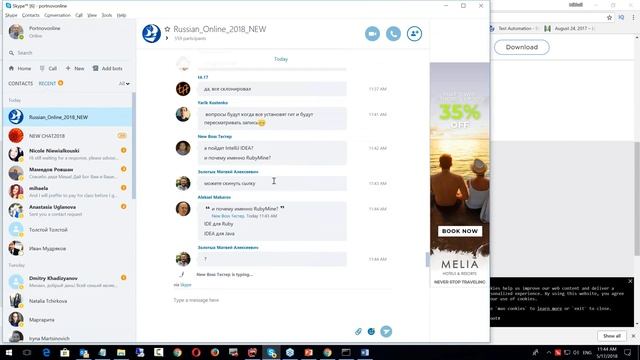Open Firefox from the taskbar

tap(215, 352)
